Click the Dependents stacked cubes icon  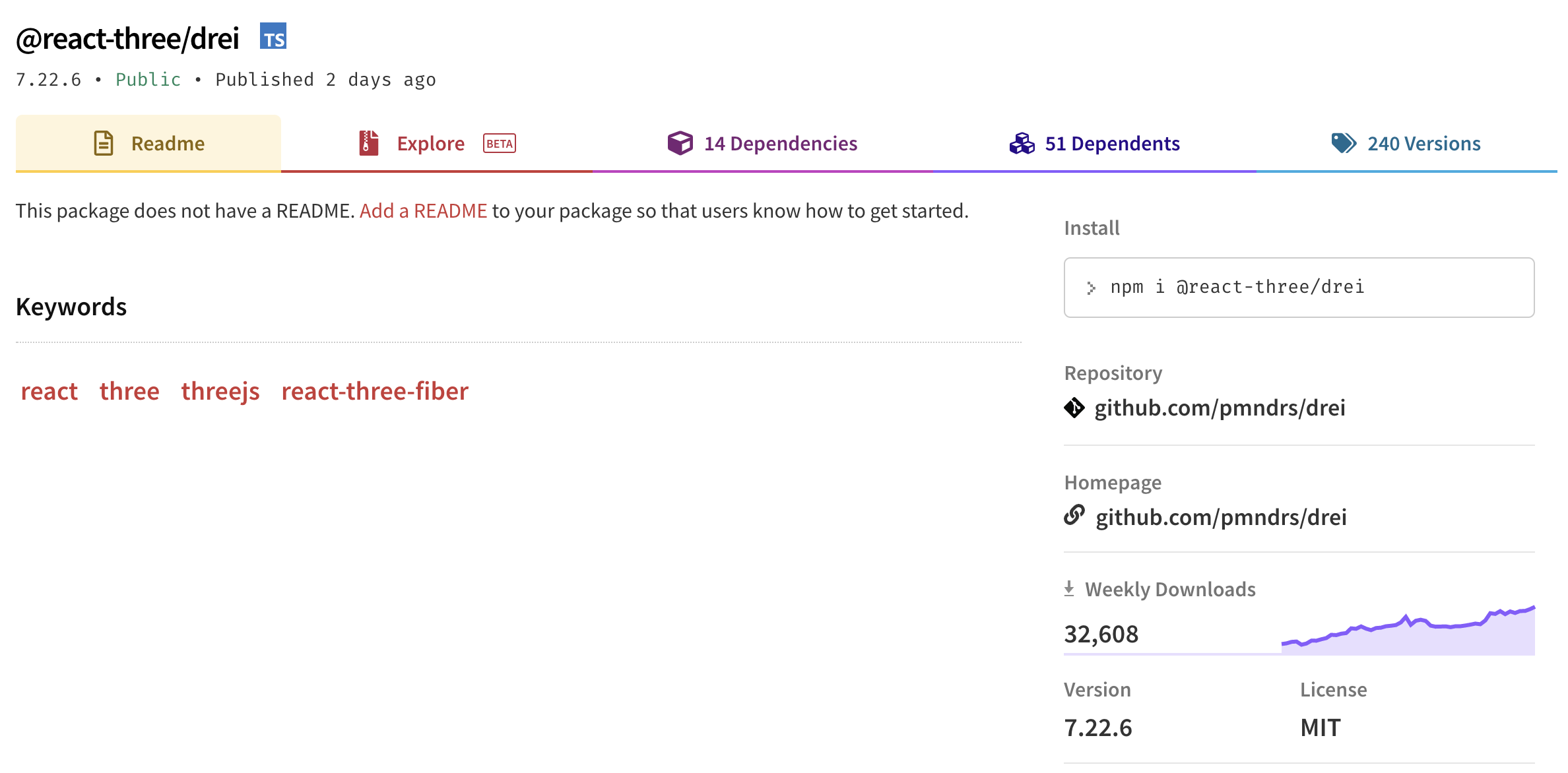click(1022, 142)
